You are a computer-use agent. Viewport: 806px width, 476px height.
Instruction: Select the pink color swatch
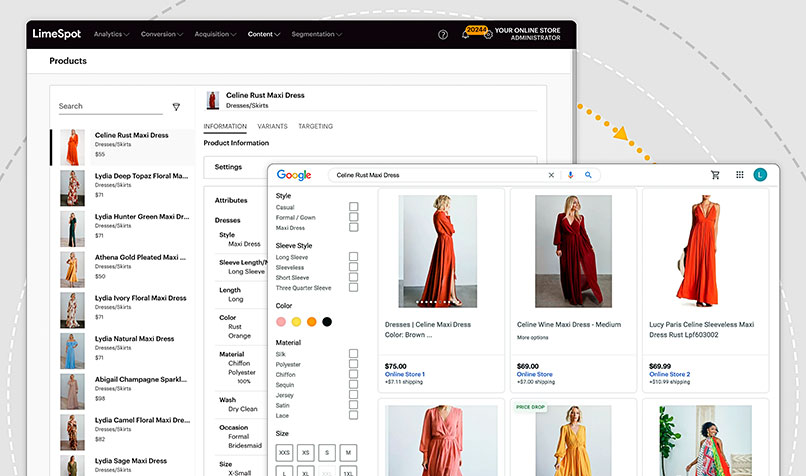tap(281, 322)
